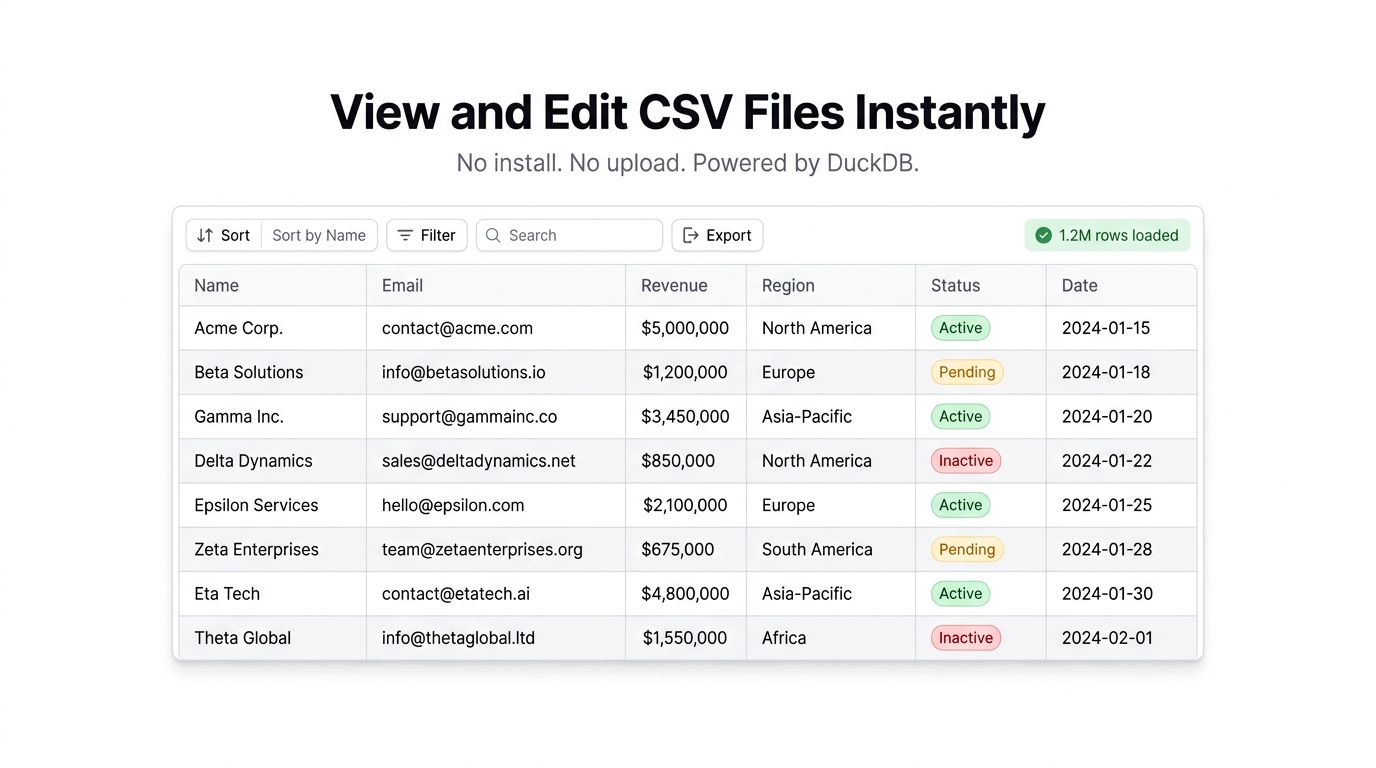Click the $2,100,000 revenue cell
The width and height of the screenshot is (1376, 768).
click(x=686, y=505)
